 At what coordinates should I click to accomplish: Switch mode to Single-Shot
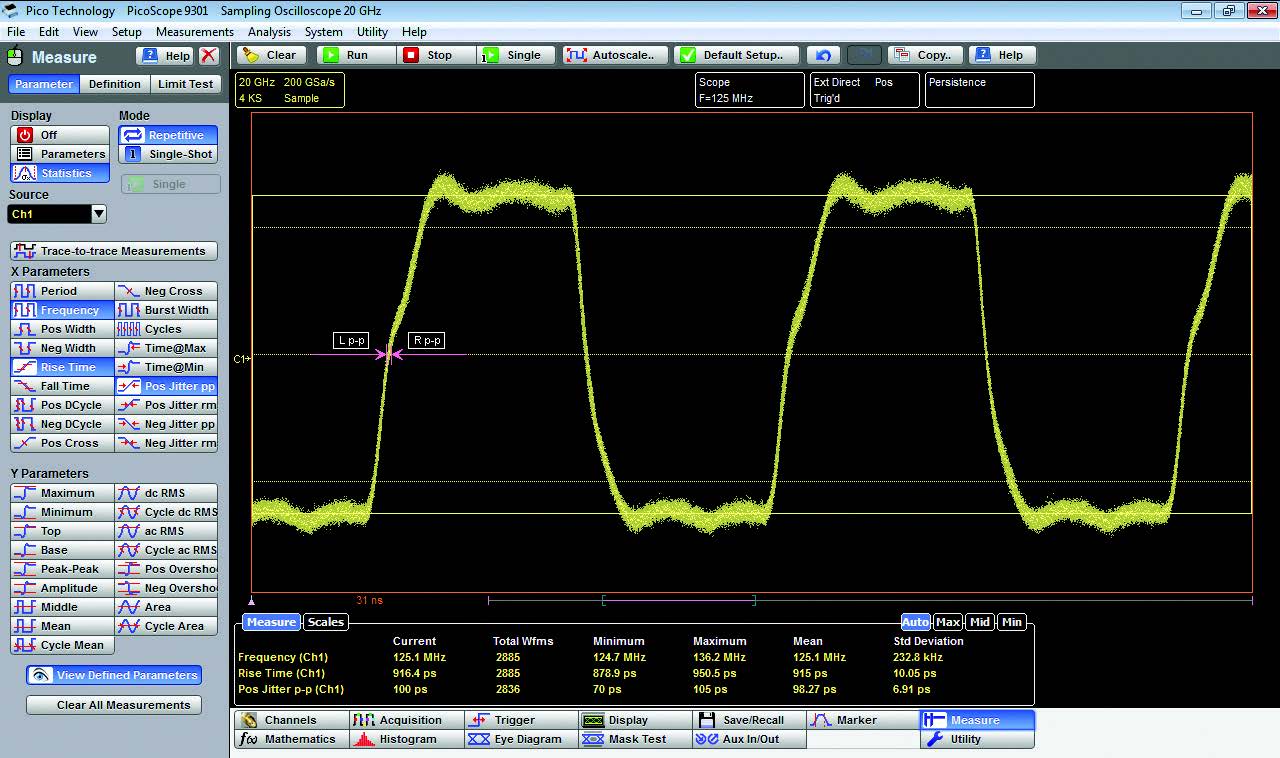168,154
